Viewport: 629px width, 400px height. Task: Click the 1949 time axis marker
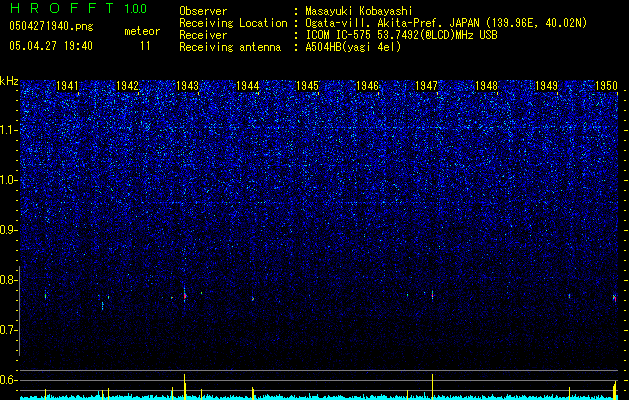point(546,85)
